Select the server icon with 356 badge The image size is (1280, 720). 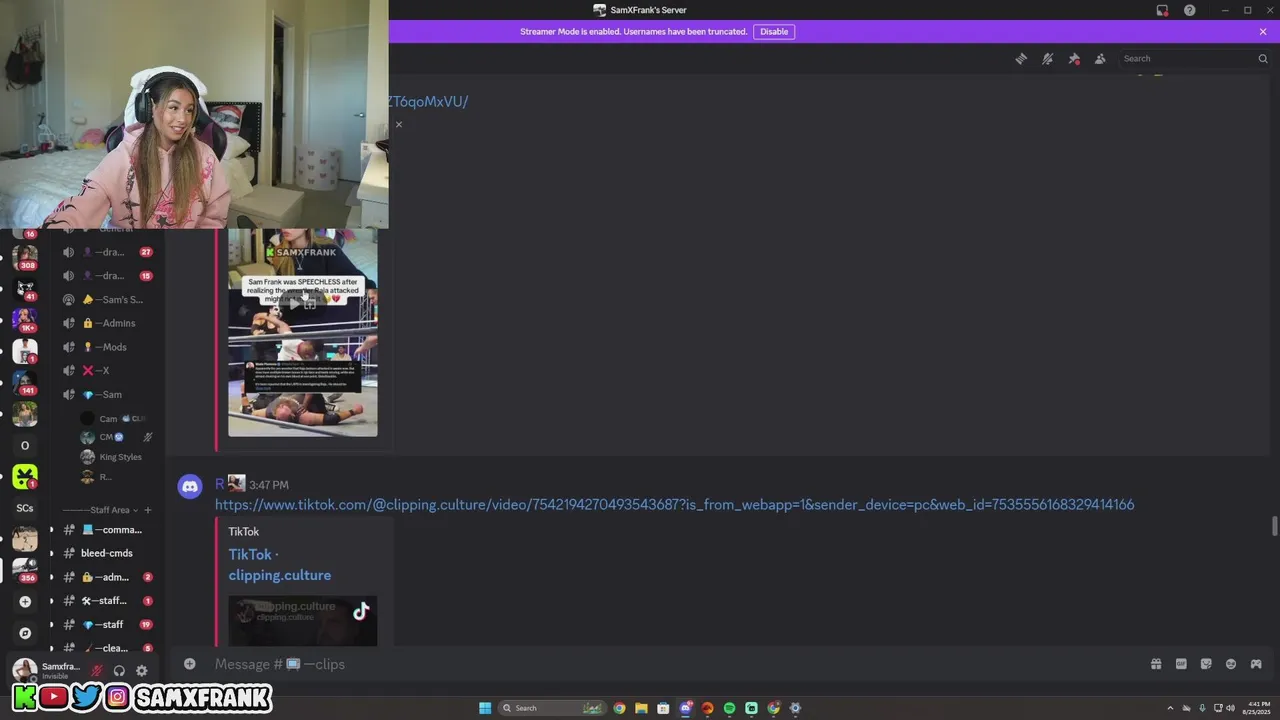tap(25, 570)
